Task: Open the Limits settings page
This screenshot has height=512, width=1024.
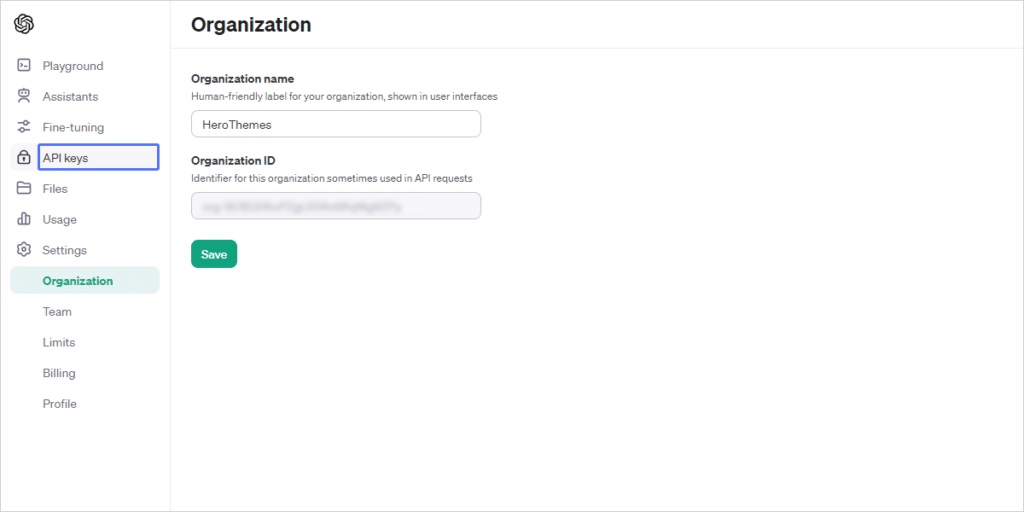Action: point(59,342)
